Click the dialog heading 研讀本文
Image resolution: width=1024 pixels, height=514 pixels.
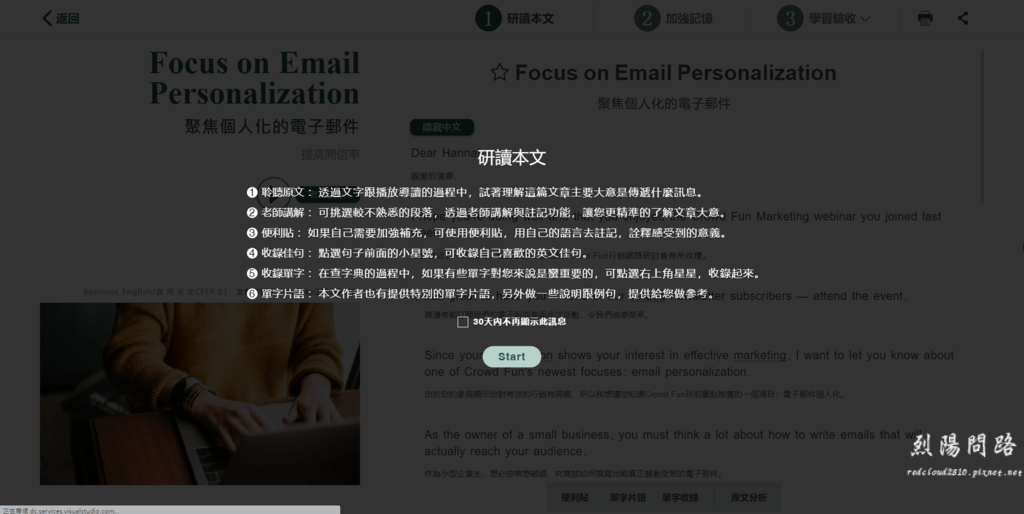click(x=511, y=157)
